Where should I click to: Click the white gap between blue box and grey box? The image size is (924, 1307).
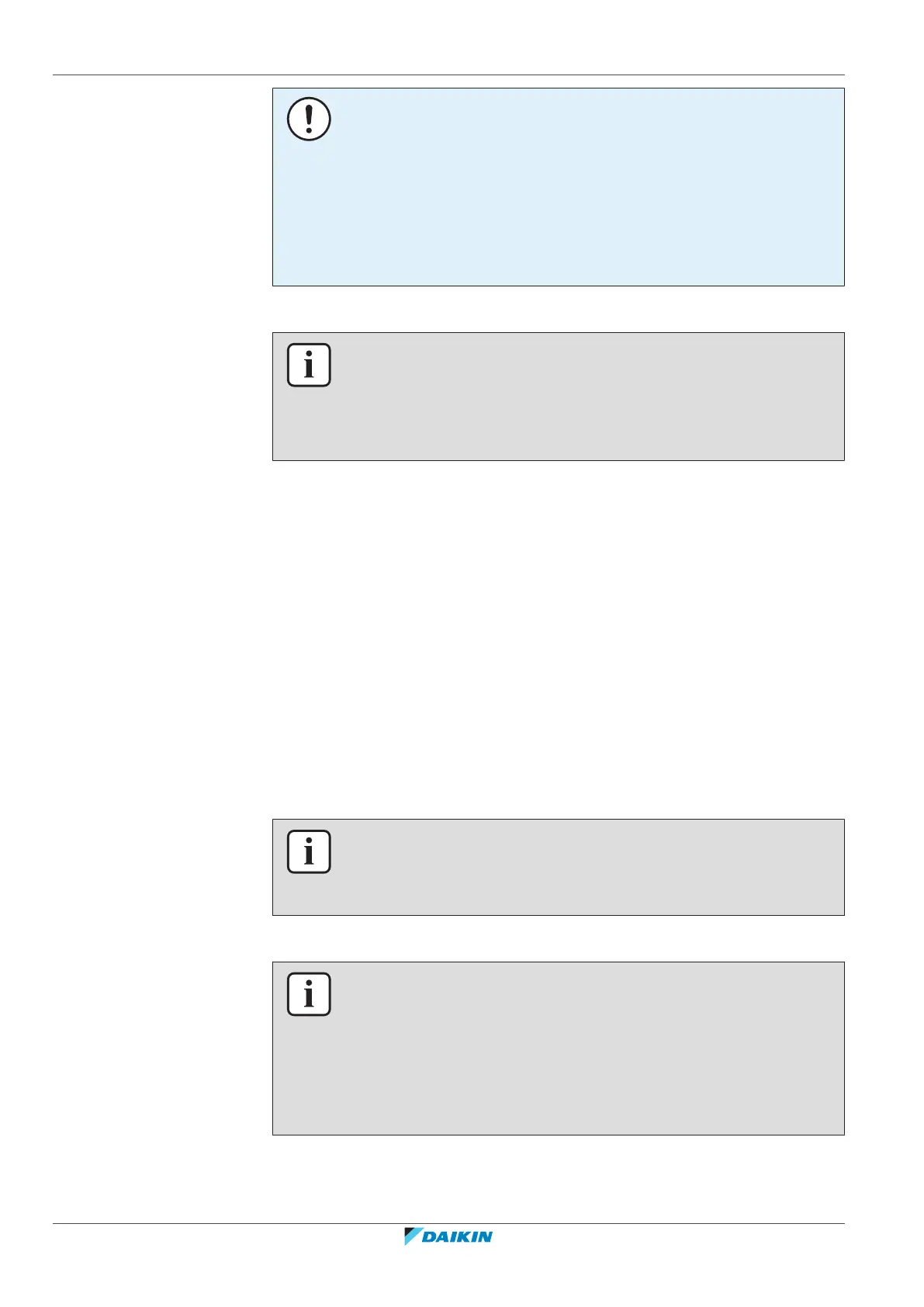point(559,310)
